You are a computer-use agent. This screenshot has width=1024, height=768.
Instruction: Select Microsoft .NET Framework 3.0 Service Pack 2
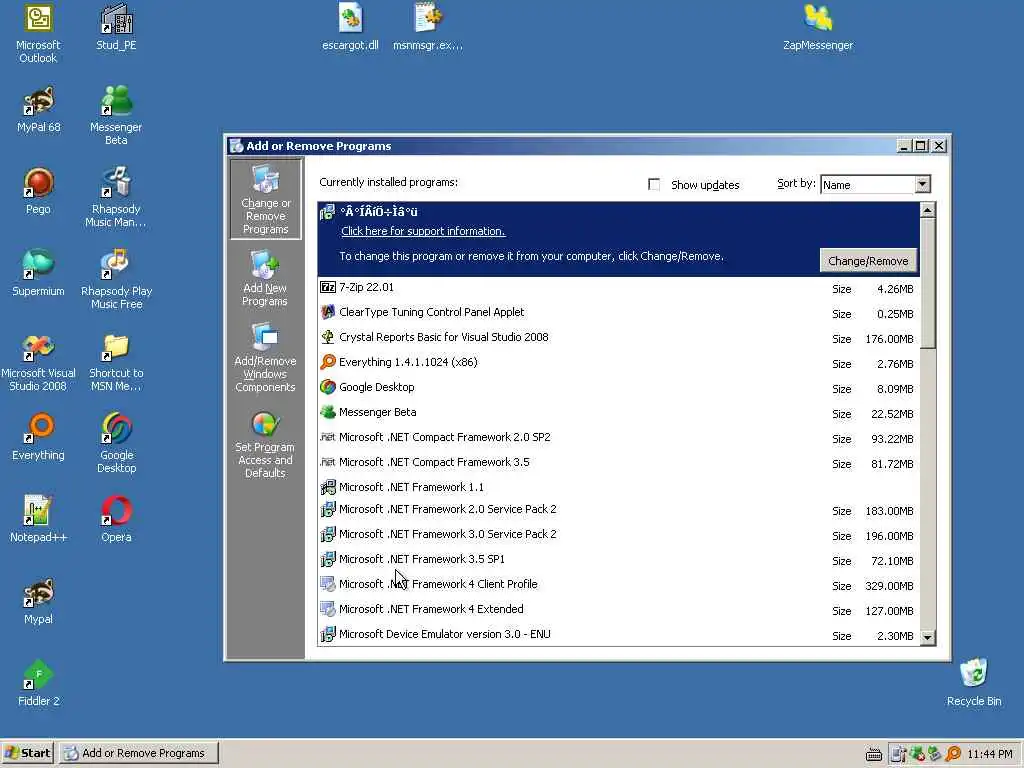618,535
